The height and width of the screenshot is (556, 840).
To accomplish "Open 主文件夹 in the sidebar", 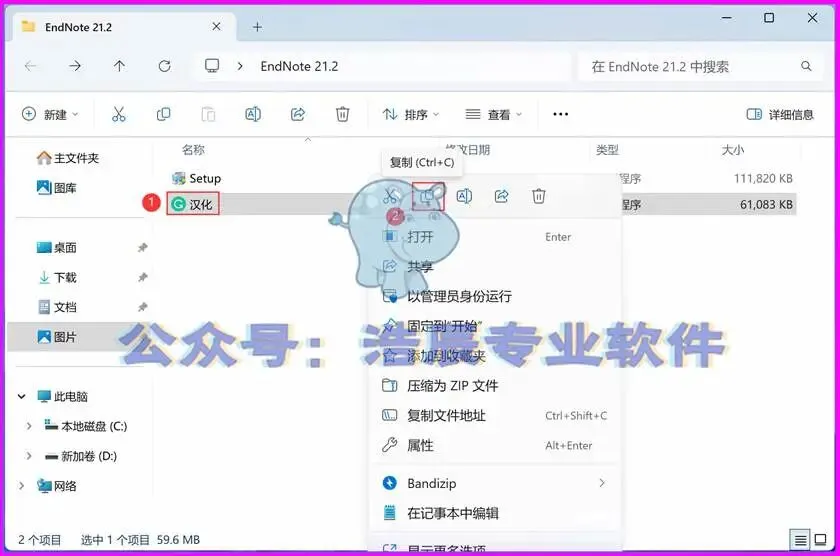I will coord(68,158).
